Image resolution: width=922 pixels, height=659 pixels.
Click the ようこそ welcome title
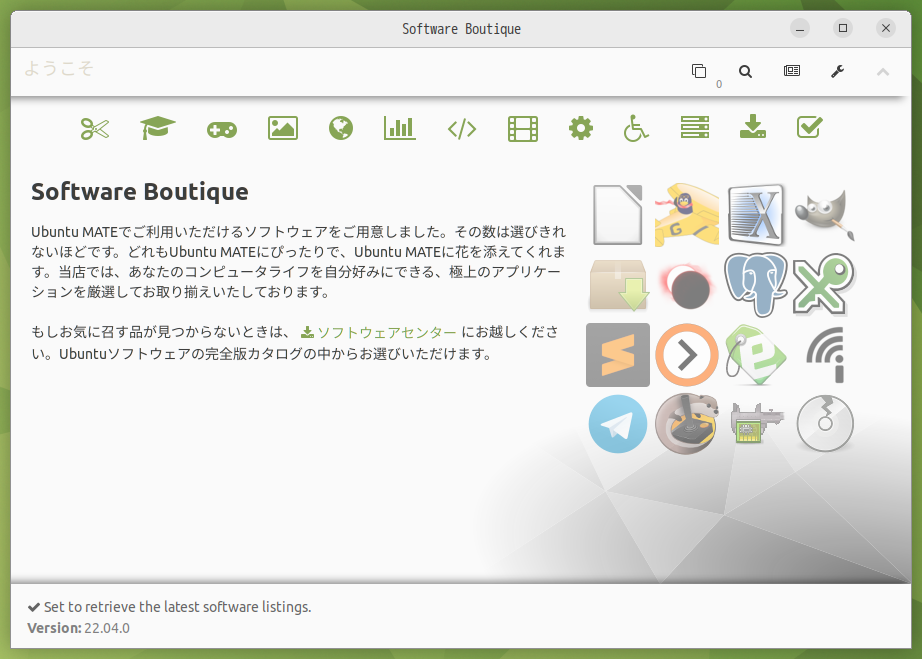point(59,69)
